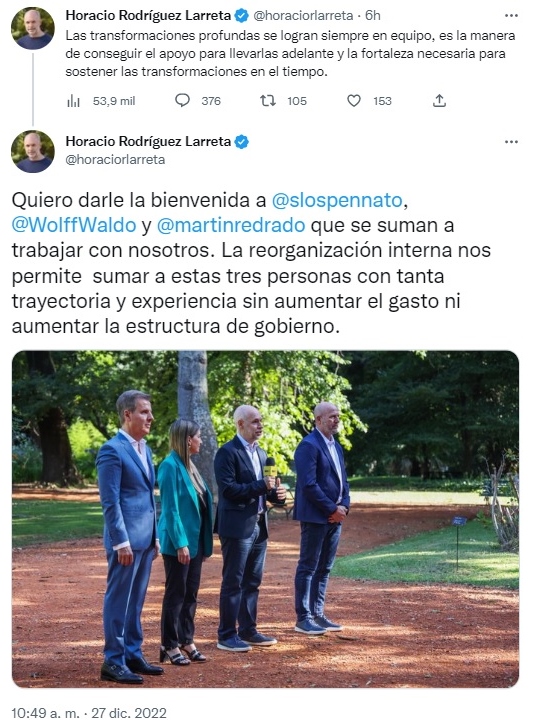Open more options menu on first tweet
Viewport: 533px width, 720px height.
coord(511,16)
